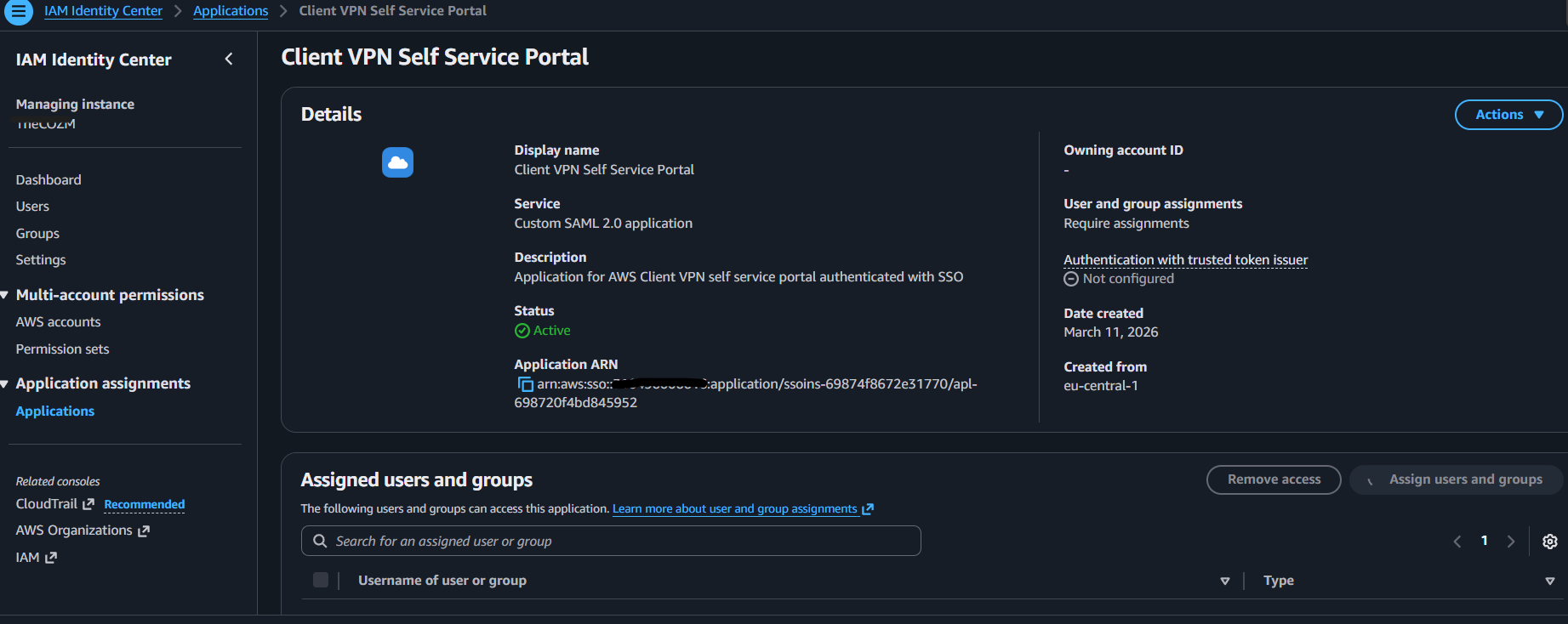Open the CloudTrail related console link
Viewport: 1568px width, 624px height.
(47, 504)
